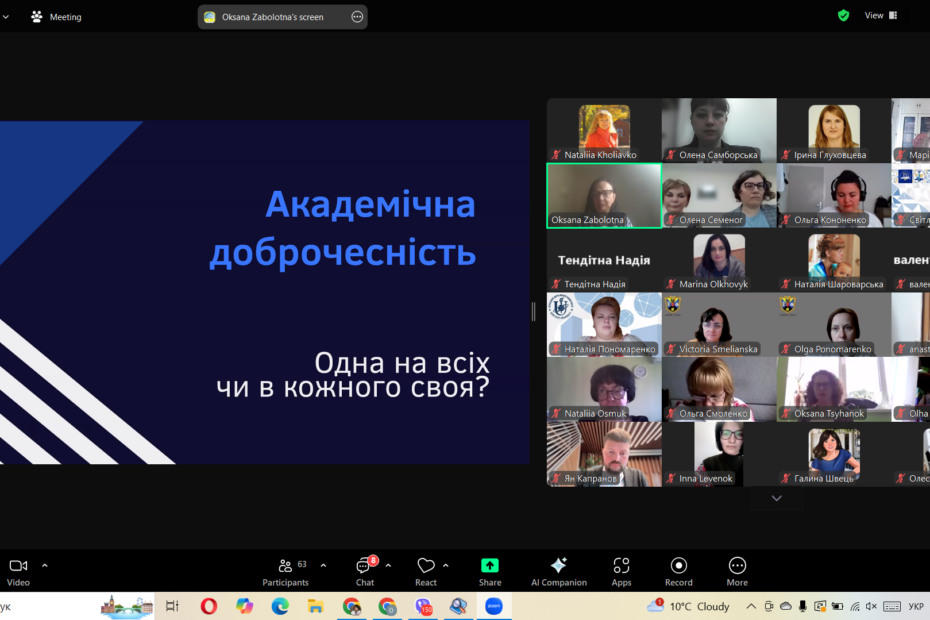The width and height of the screenshot is (930, 620).
Task: Open AI Companion
Action: pyautogui.click(x=559, y=572)
